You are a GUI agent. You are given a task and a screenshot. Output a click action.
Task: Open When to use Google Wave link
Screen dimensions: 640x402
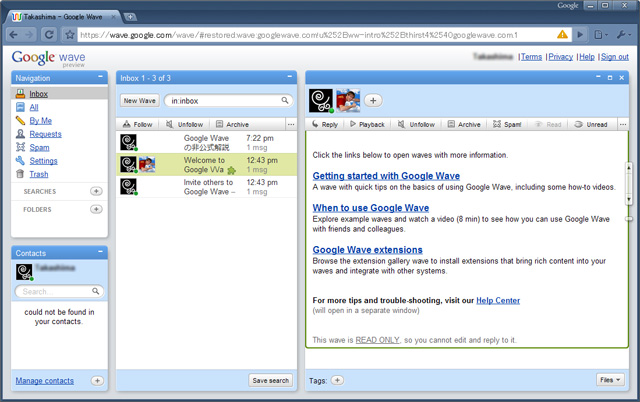371,208
